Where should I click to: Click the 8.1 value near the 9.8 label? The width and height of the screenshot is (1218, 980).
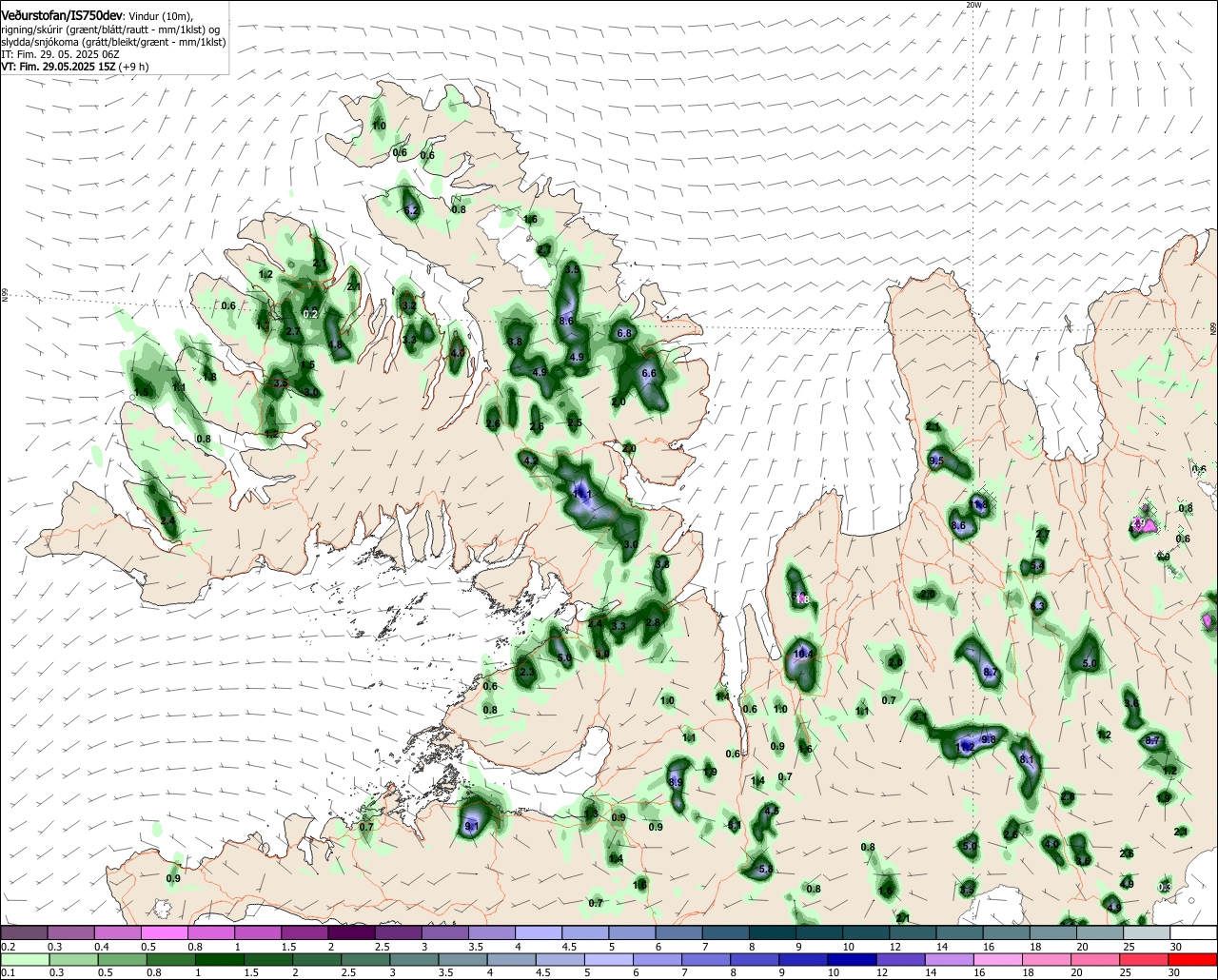point(1027,759)
